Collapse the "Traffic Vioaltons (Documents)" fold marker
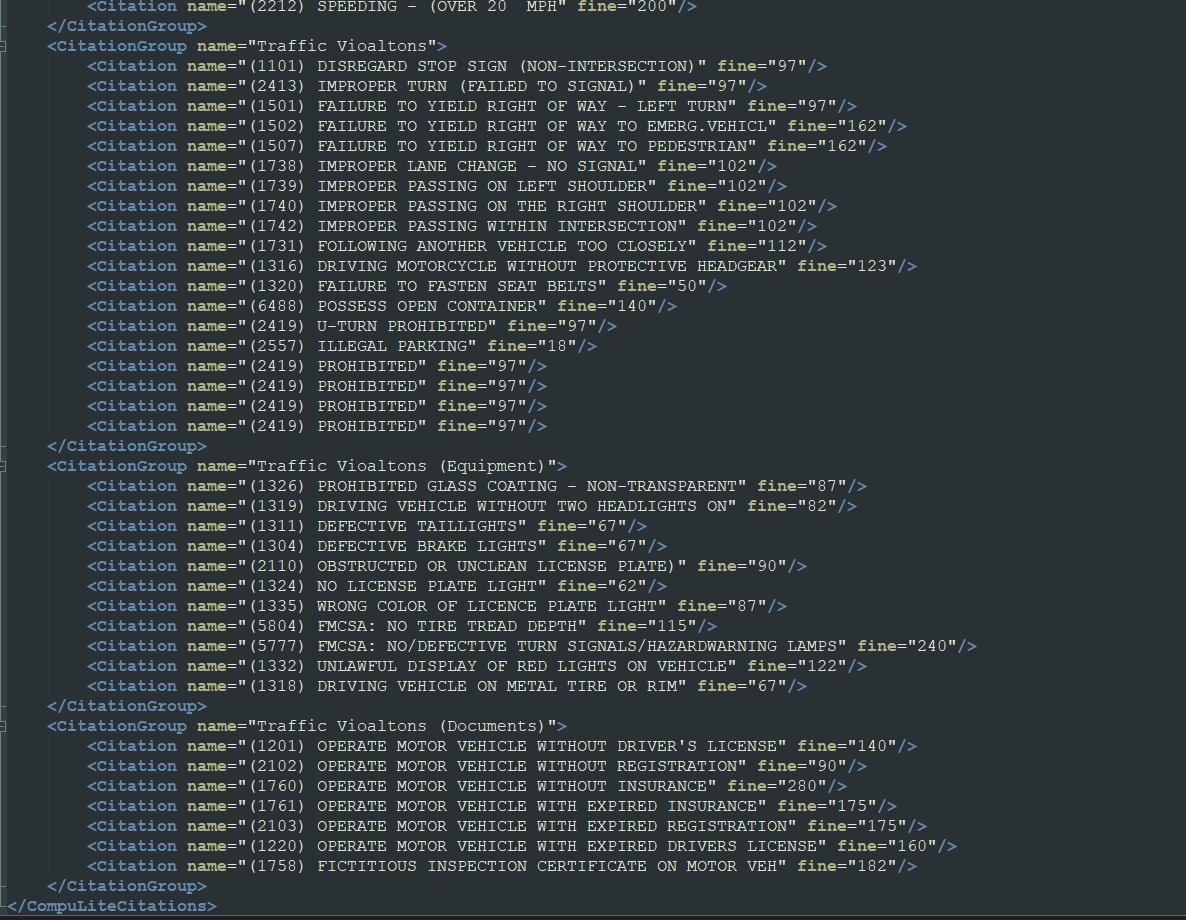The image size is (1186, 920). [5, 726]
